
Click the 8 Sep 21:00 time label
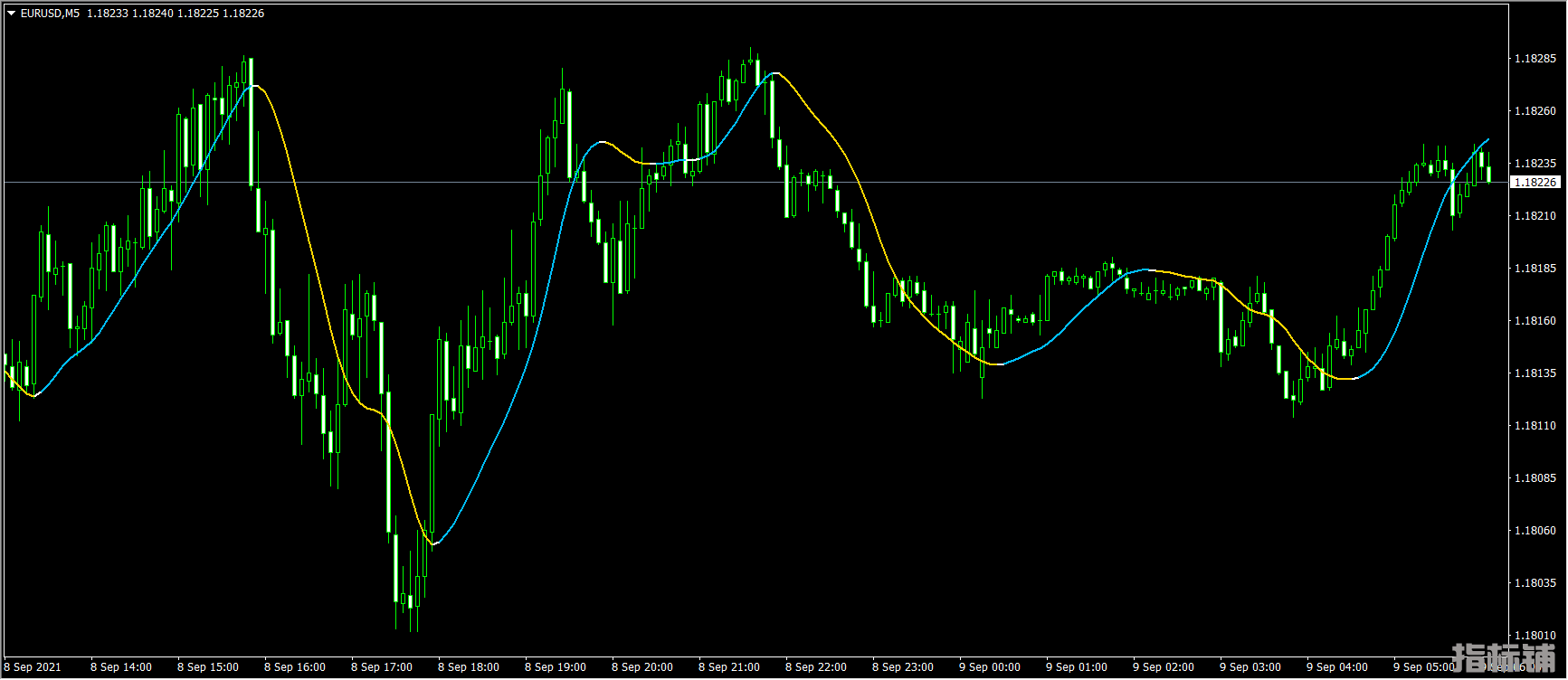729,667
